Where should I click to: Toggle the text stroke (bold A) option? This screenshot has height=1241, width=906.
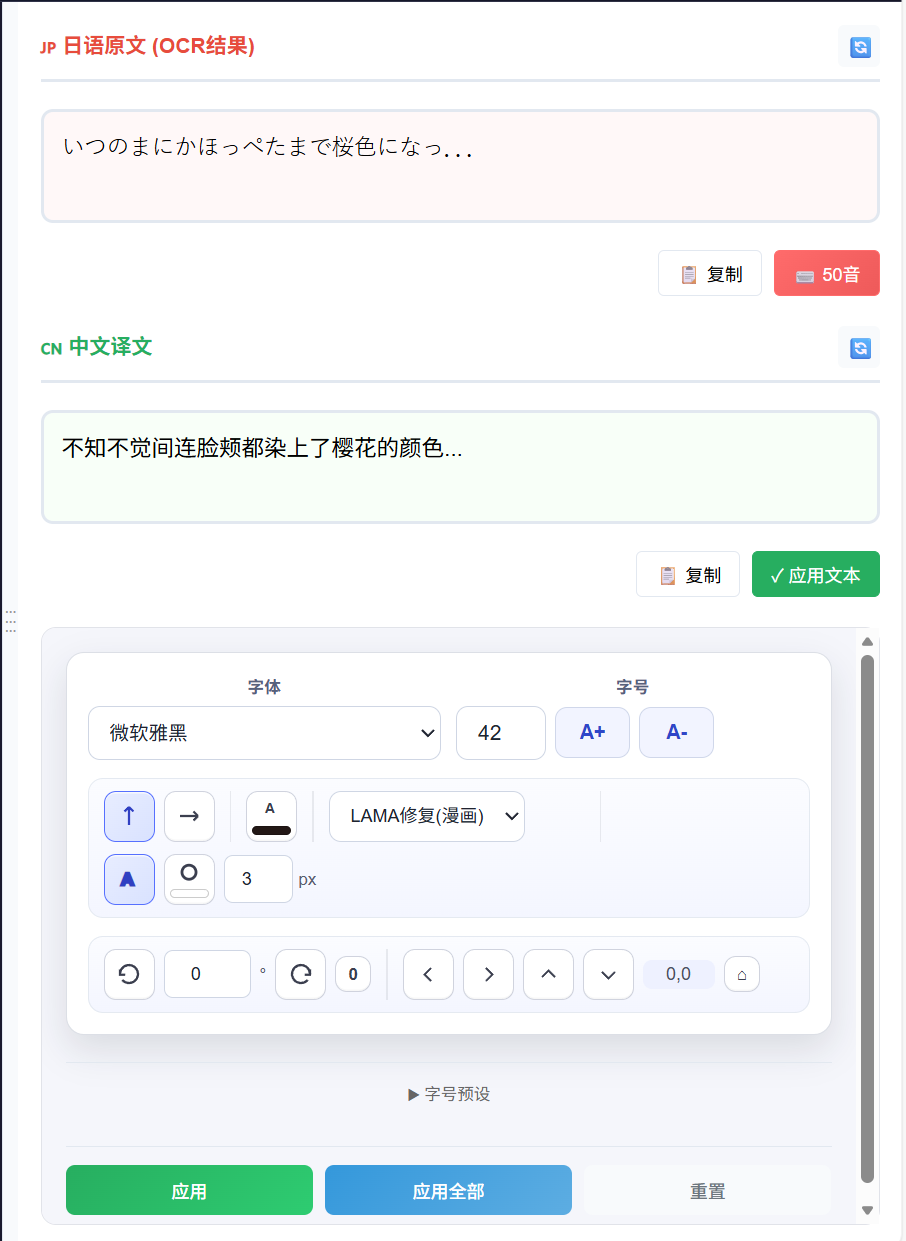129,879
